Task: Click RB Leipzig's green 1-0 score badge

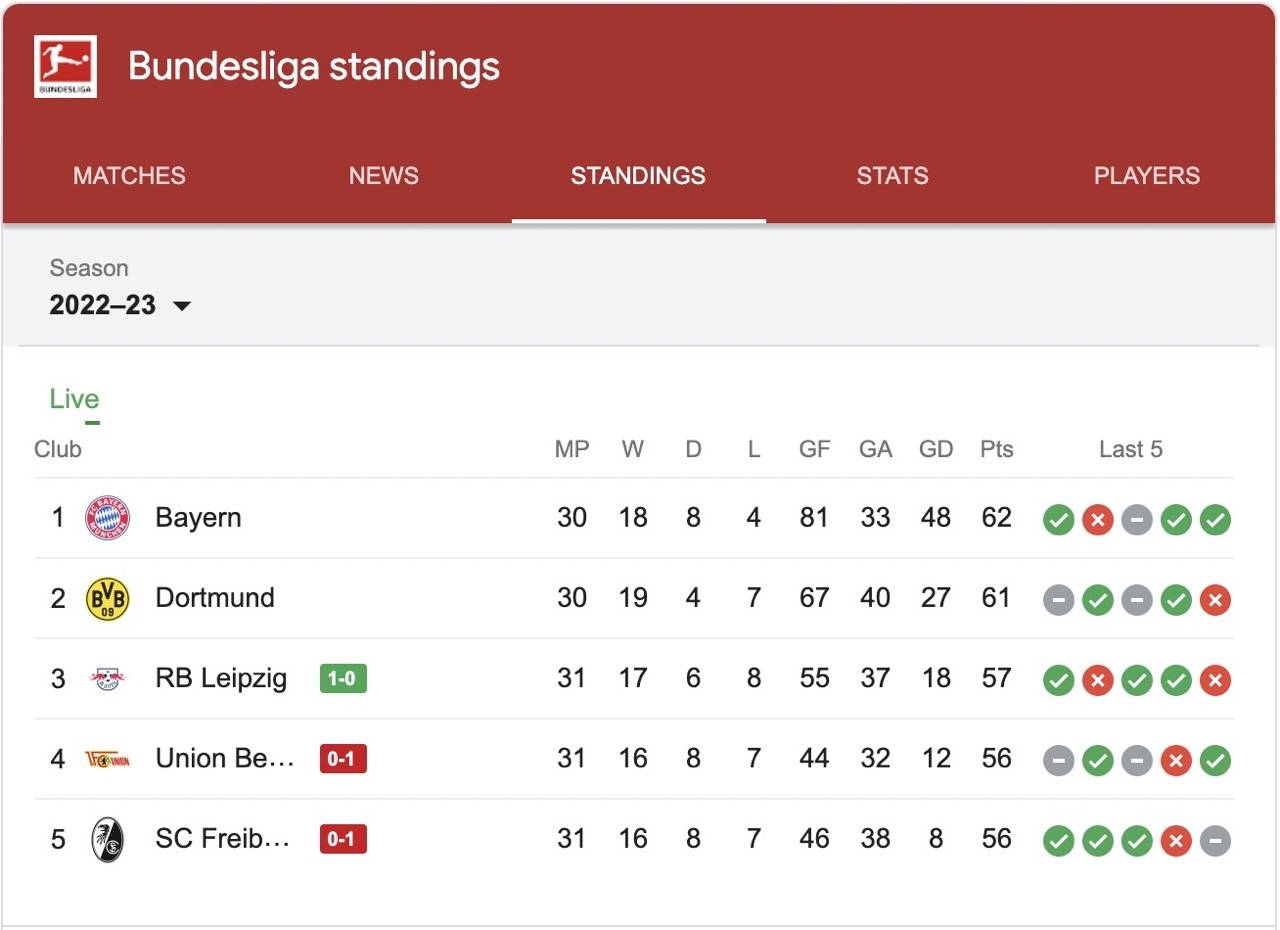Action: (x=341, y=678)
